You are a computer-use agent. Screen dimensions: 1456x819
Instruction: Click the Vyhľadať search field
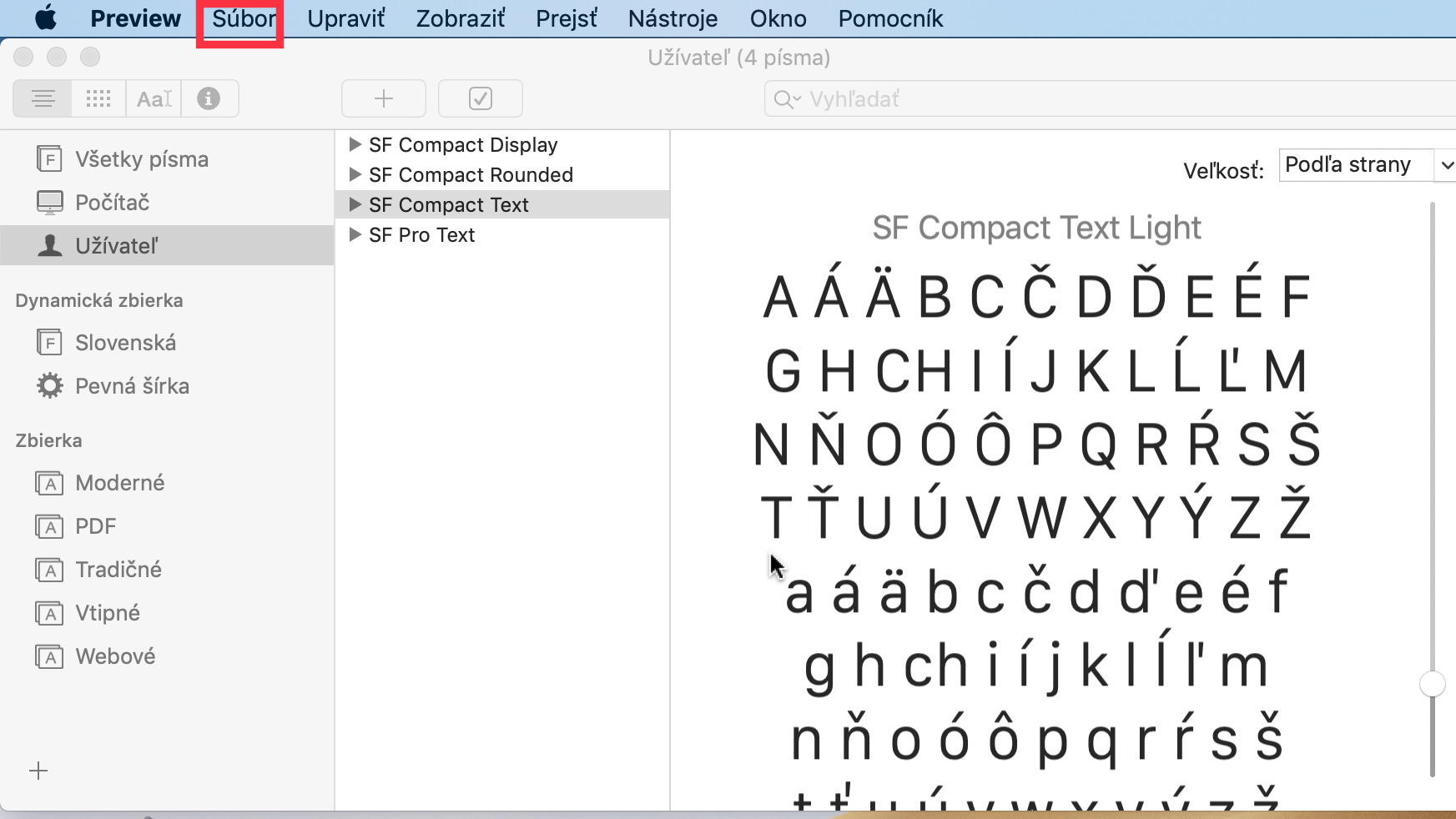click(1110, 99)
